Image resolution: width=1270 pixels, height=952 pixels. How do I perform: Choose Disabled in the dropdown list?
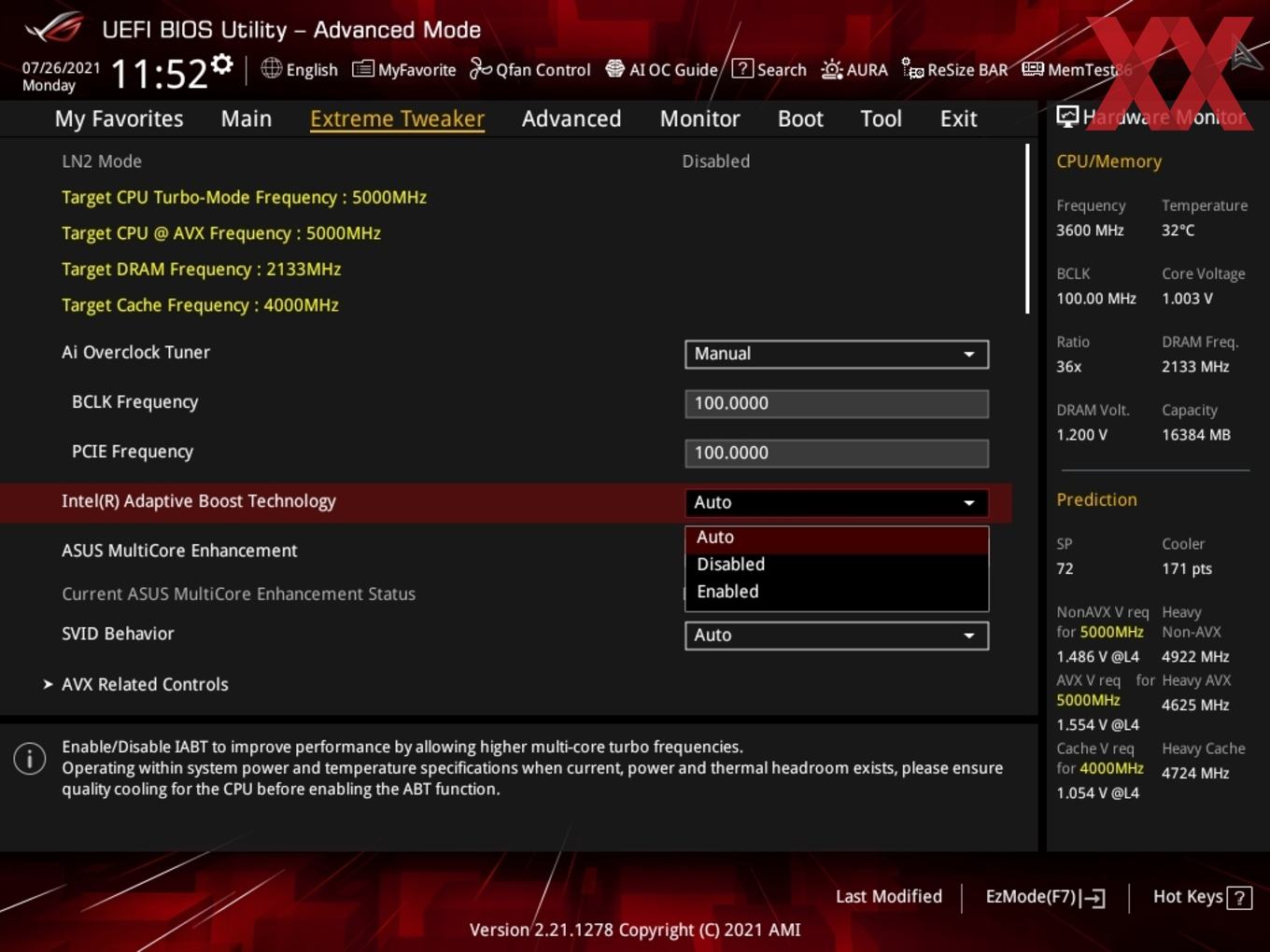click(x=837, y=565)
